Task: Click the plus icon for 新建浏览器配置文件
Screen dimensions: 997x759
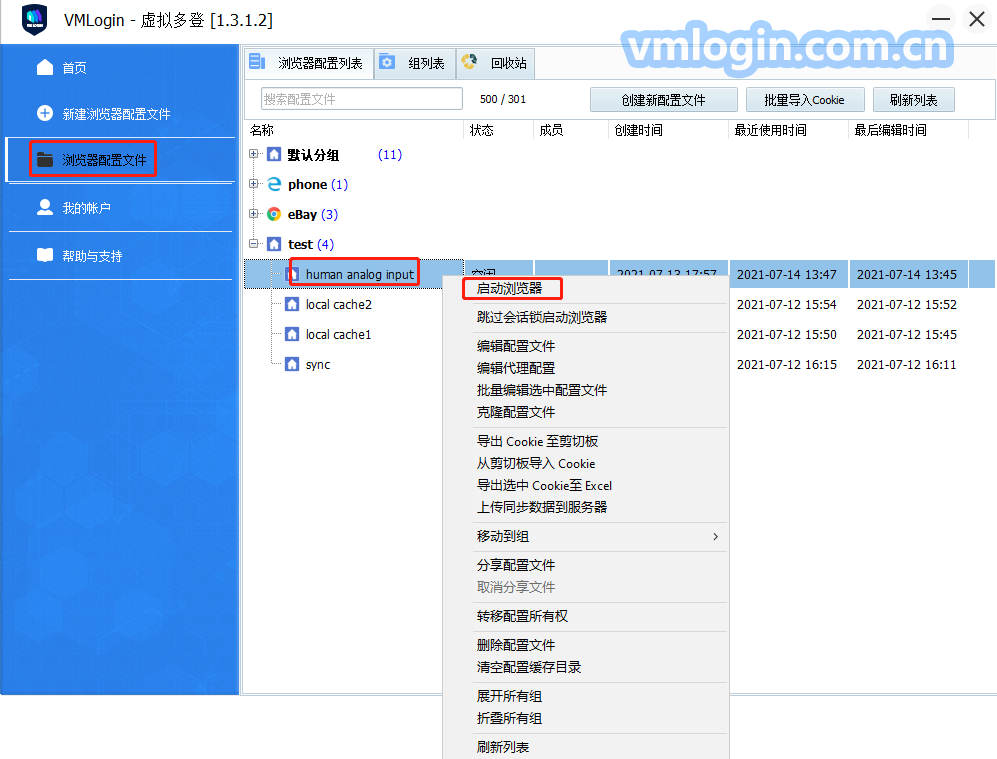Action: pyautogui.click(x=45, y=114)
